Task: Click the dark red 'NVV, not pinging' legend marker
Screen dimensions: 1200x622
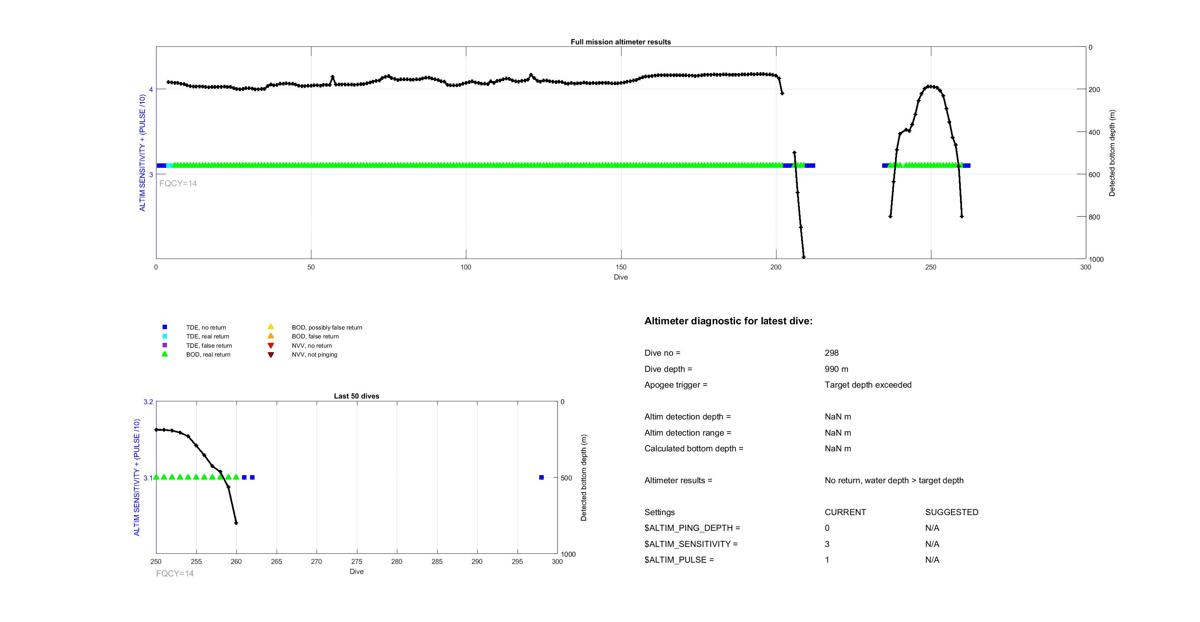Action: [x=270, y=354]
